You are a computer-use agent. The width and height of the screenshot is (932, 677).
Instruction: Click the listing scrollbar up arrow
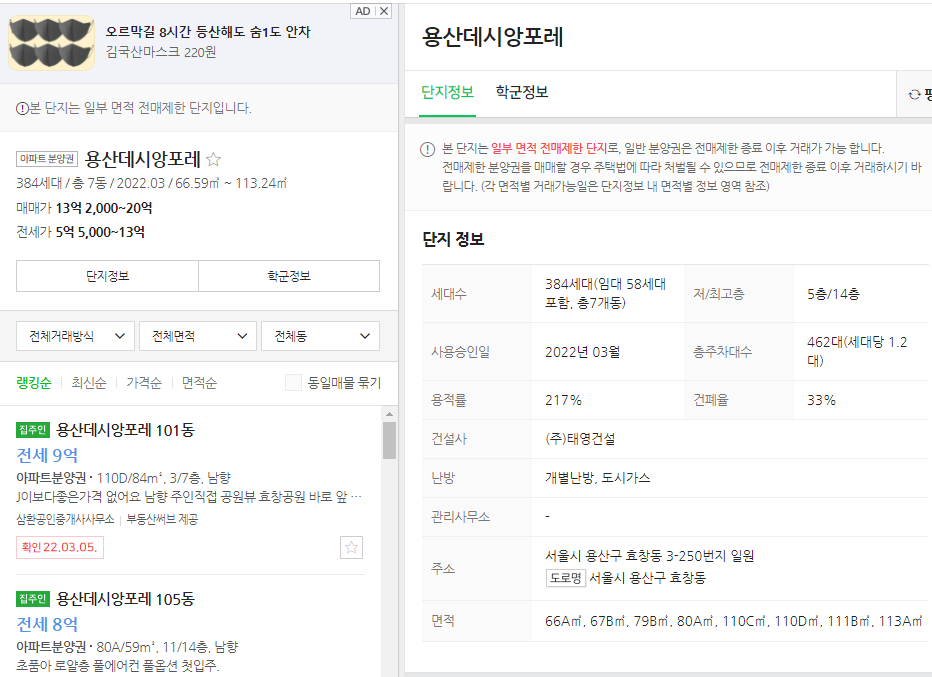[389, 414]
